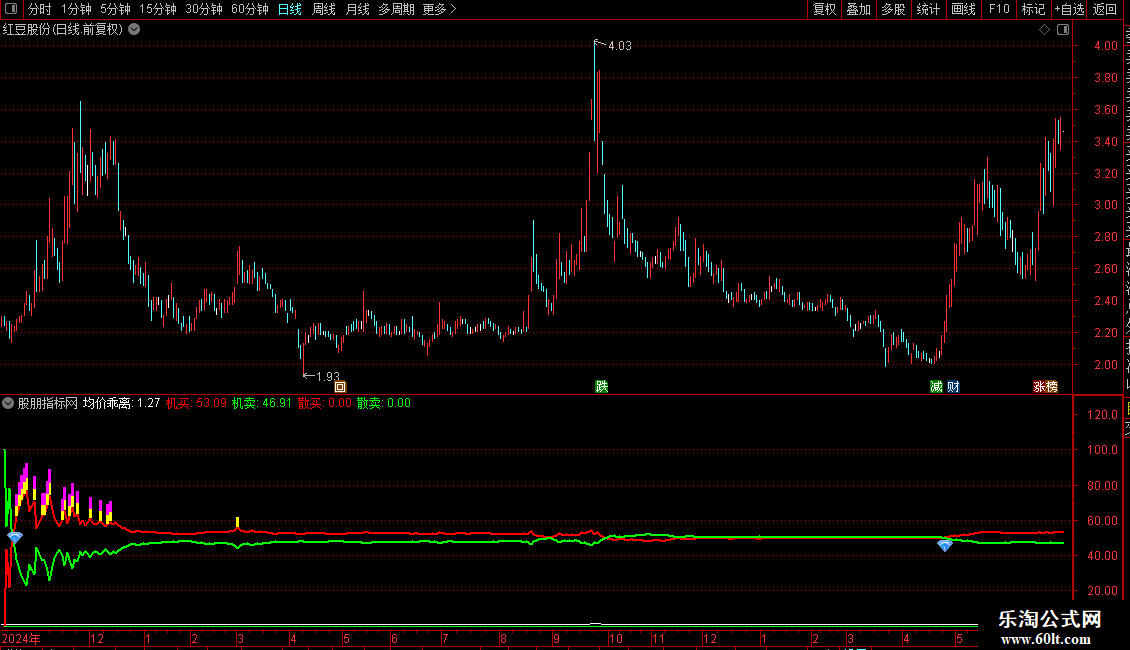Open F10 company information
This screenshot has width=1130, height=650.
click(x=998, y=9)
